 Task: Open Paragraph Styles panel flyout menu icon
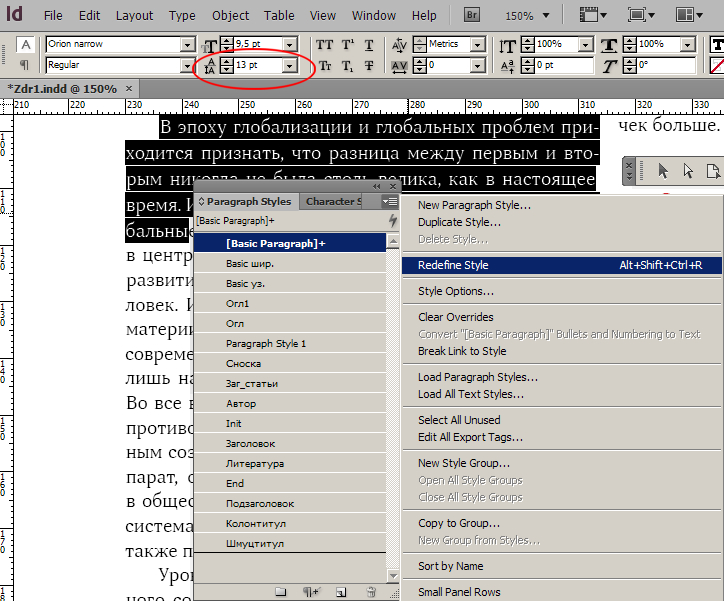click(390, 201)
